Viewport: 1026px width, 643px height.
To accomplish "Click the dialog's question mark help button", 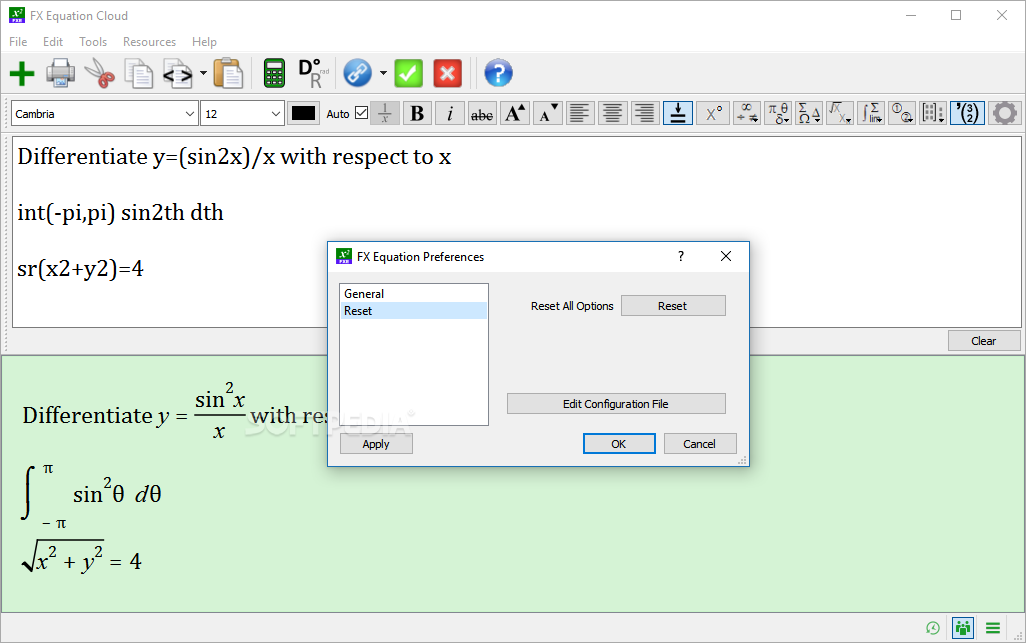I will 681,256.
